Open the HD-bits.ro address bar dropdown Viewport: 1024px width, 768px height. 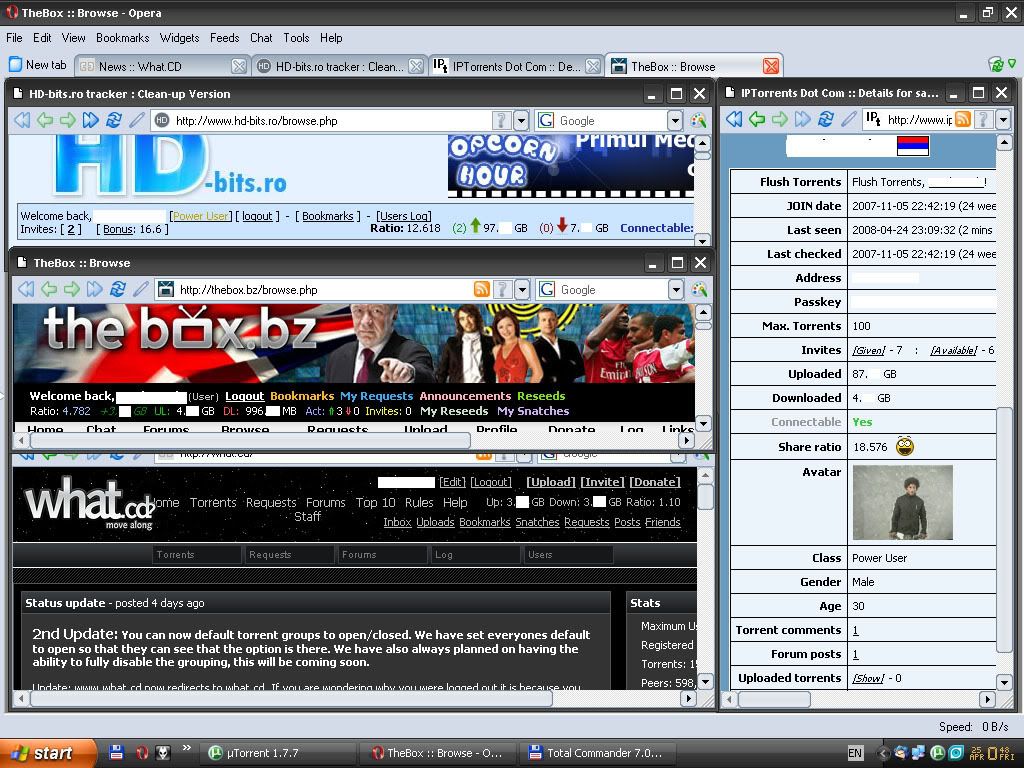[521, 120]
